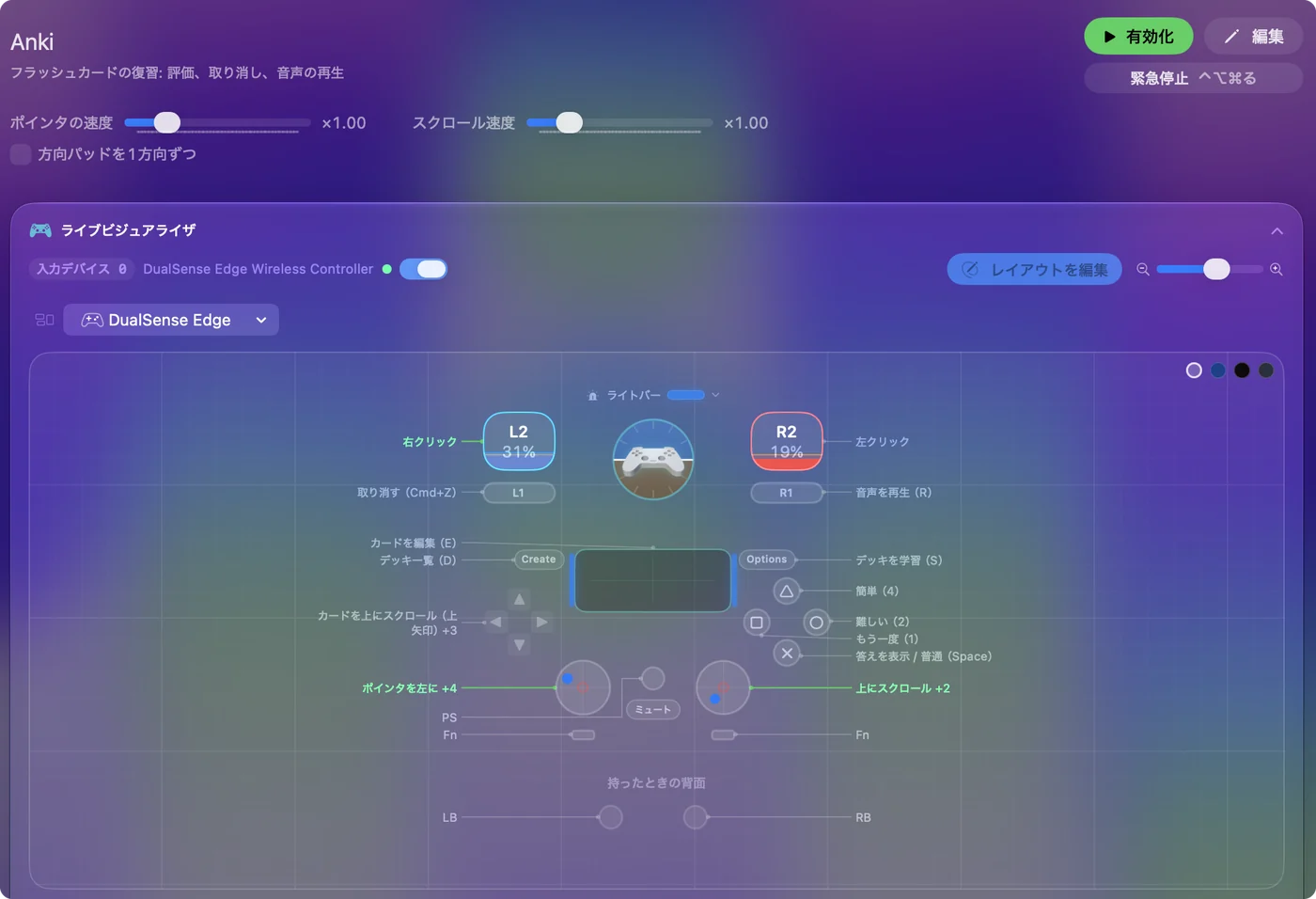
Task: Click the left analog stick
Action: point(583,687)
